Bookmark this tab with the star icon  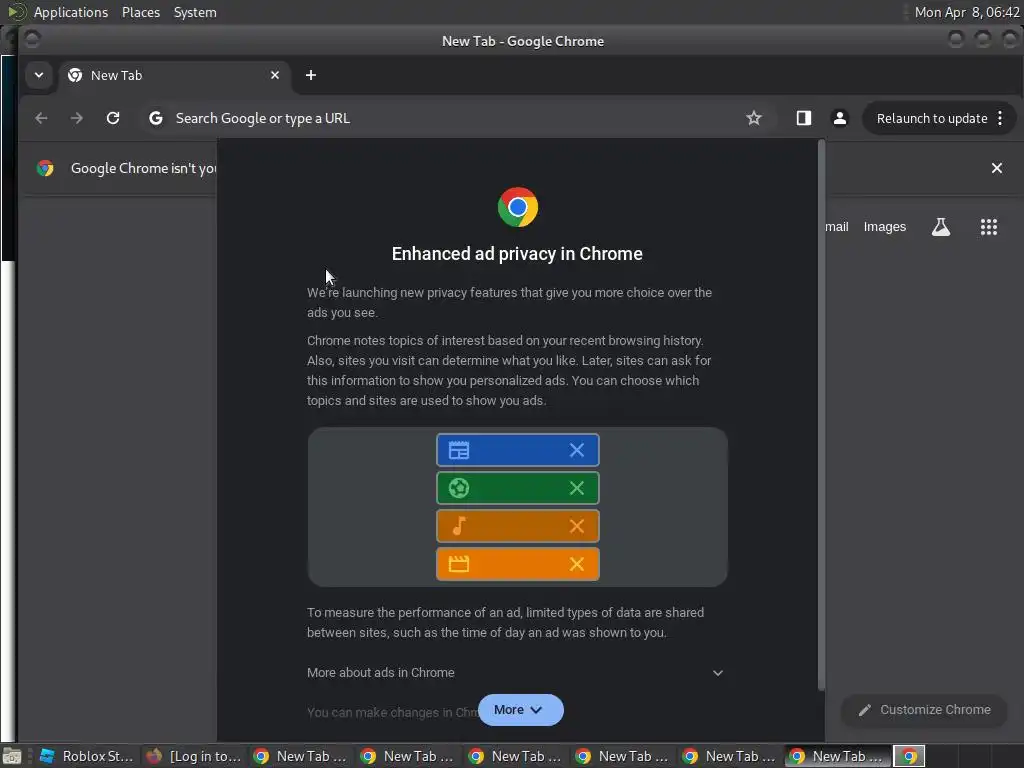tap(754, 118)
